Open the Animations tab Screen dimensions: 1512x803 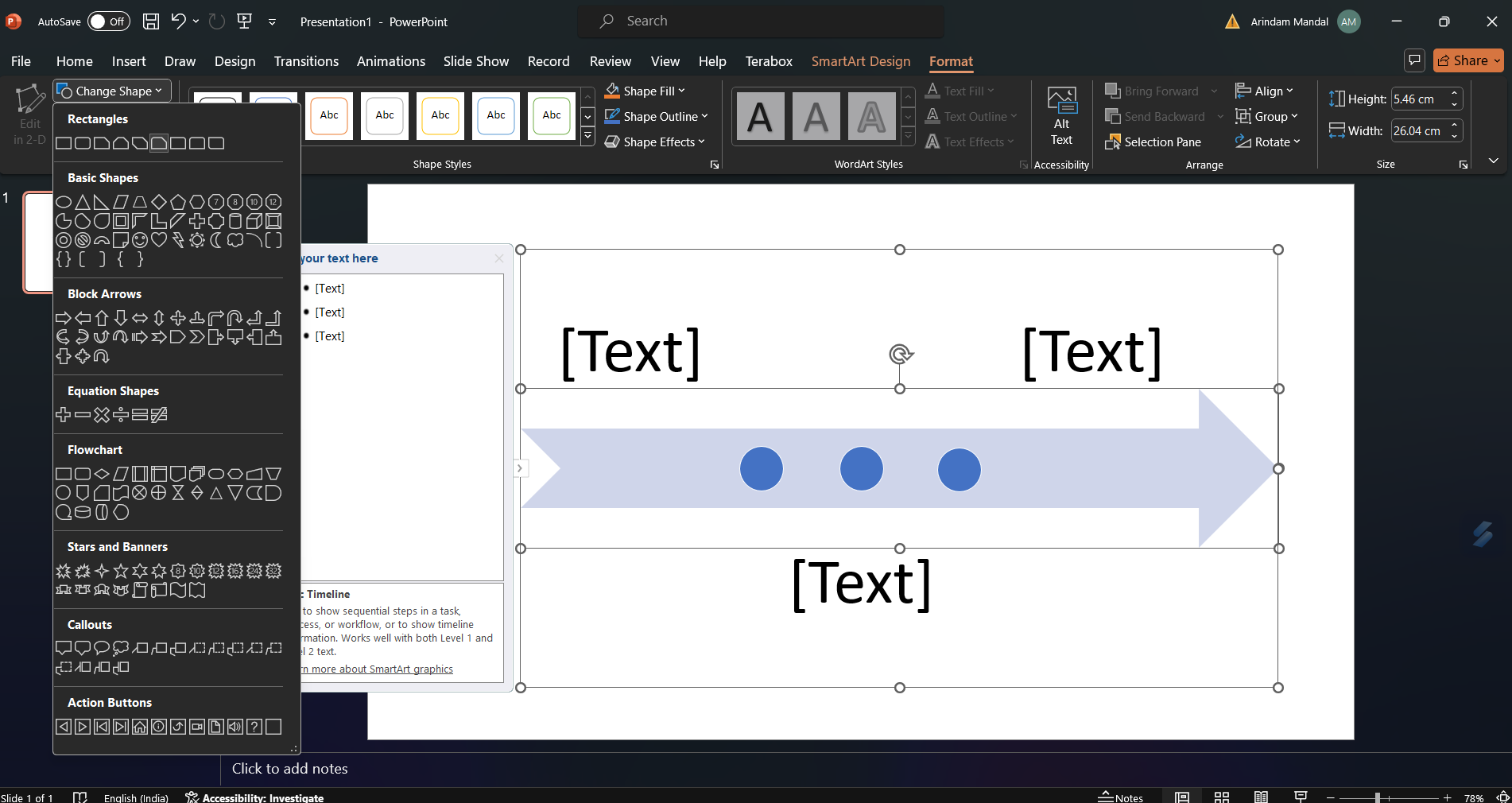coord(390,61)
